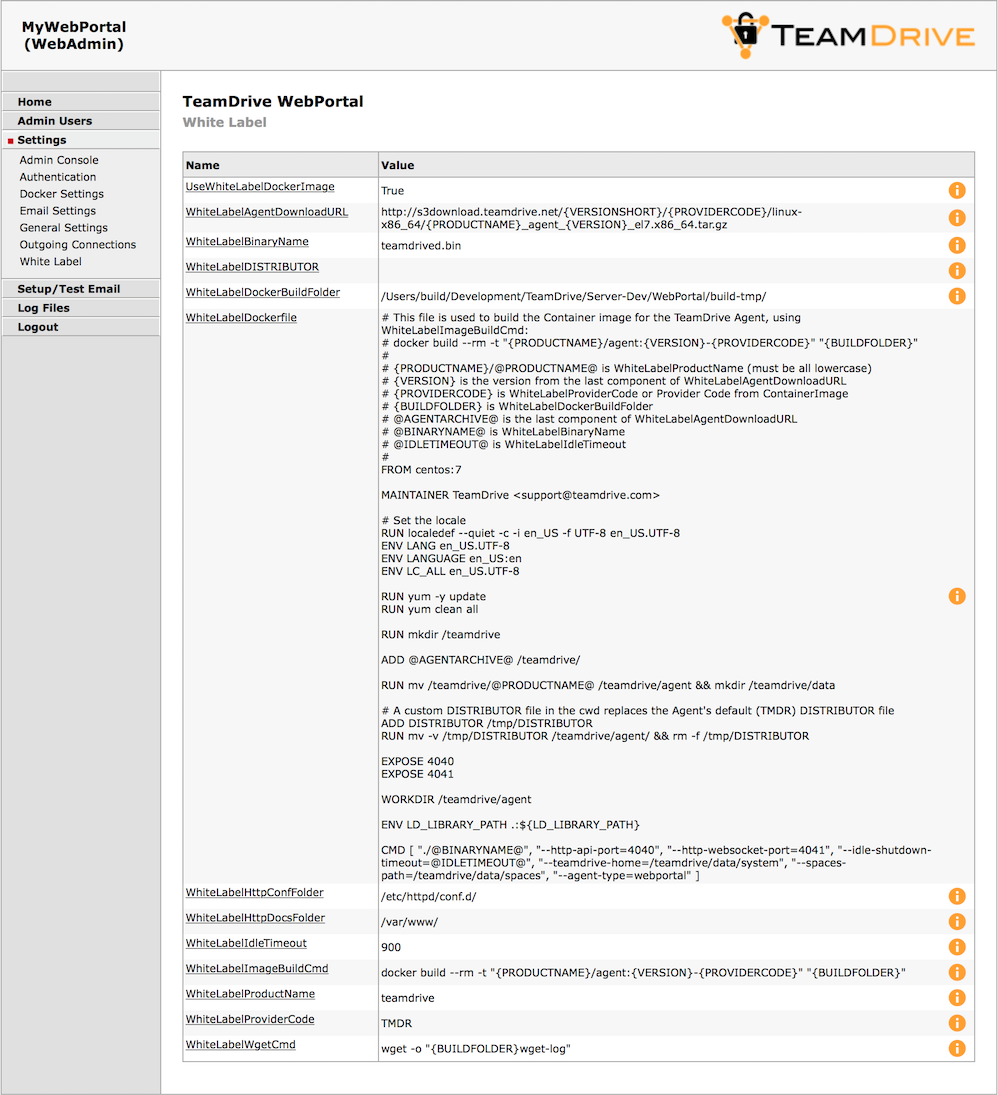
Task: Open Docker Settings page
Action: 61,194
